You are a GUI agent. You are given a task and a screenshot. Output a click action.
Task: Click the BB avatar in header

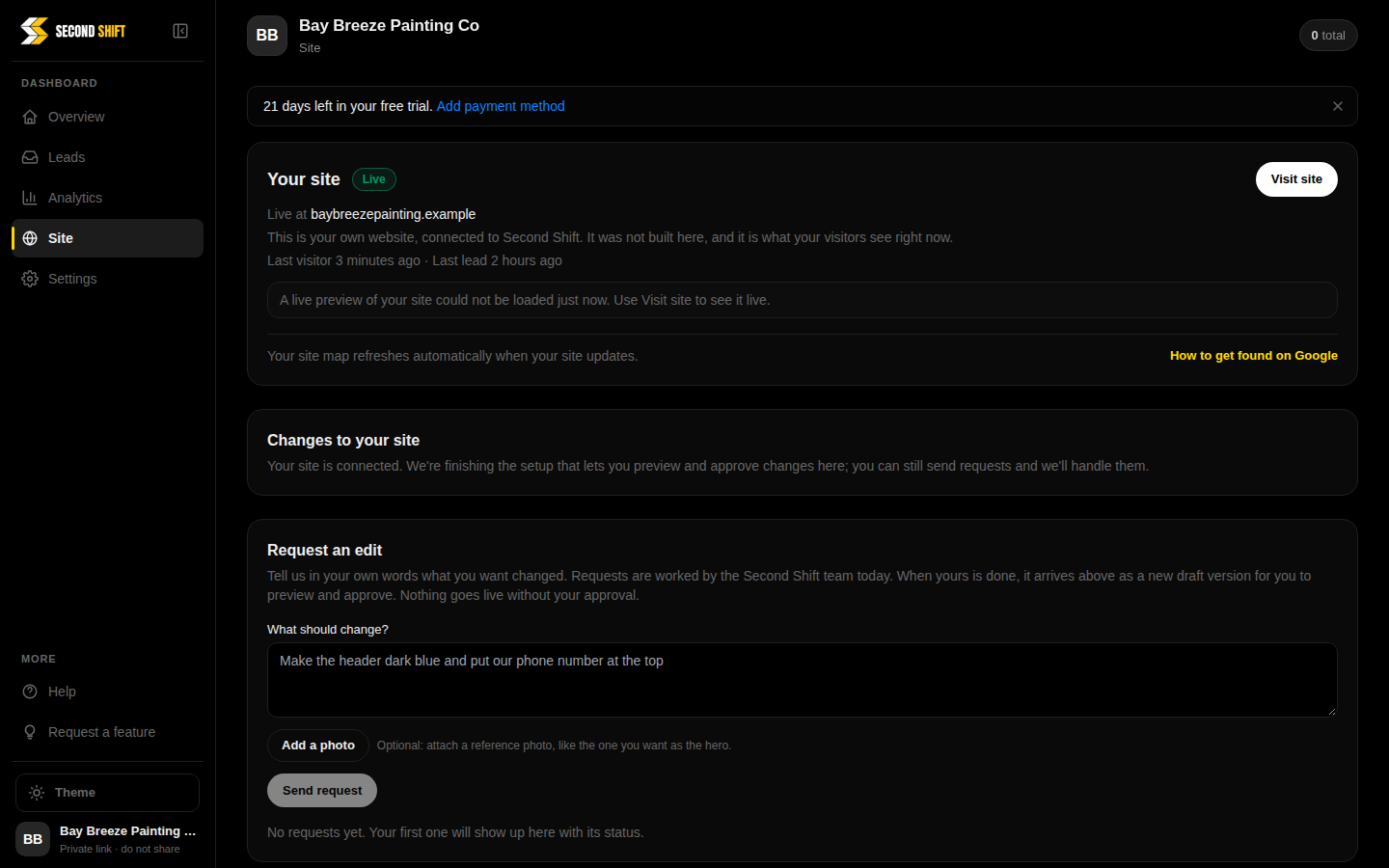[267, 36]
